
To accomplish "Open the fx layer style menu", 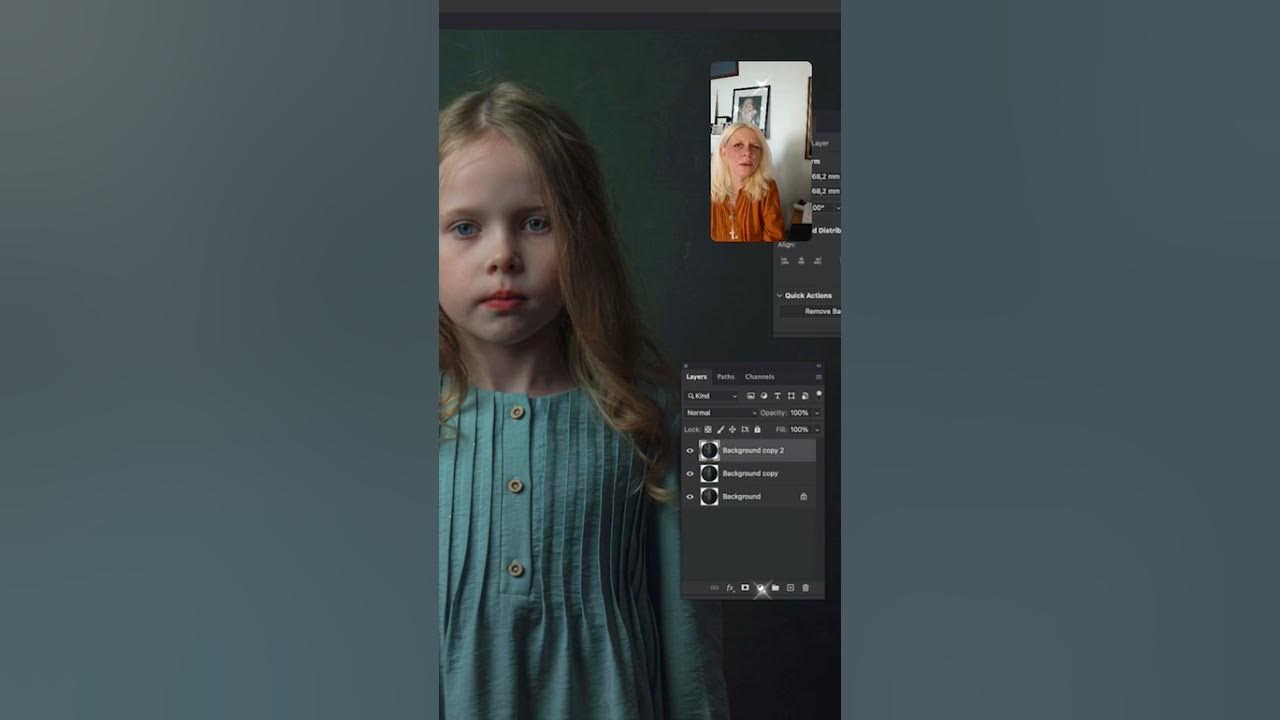I will coord(730,588).
